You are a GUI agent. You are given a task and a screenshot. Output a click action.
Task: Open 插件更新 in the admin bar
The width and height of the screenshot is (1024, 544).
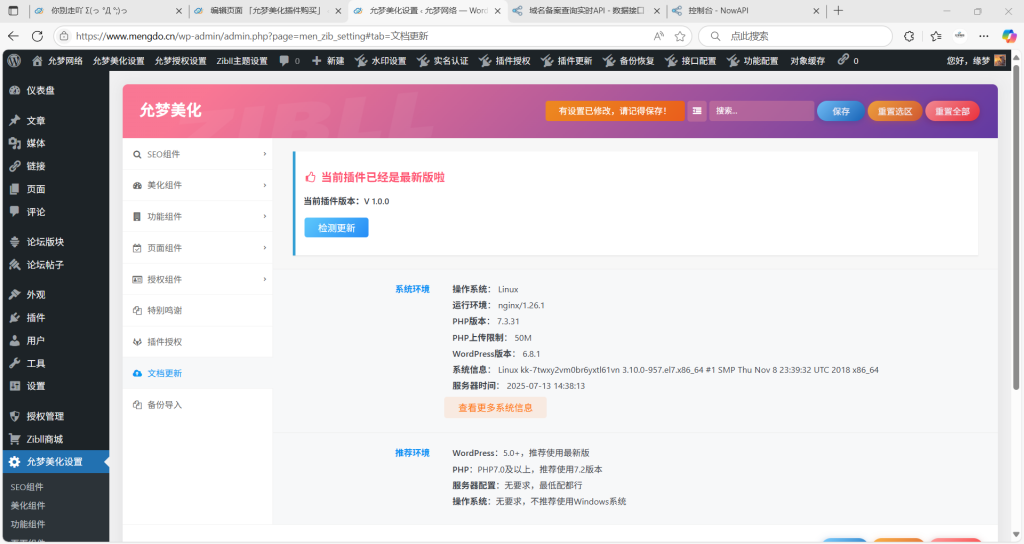coord(567,61)
